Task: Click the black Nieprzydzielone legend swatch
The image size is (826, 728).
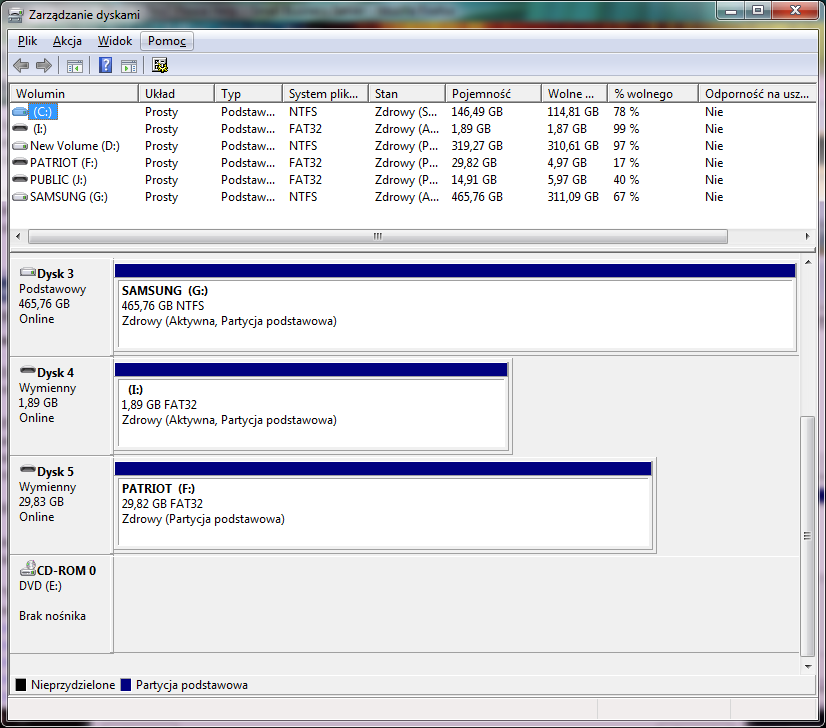Action: pos(21,685)
